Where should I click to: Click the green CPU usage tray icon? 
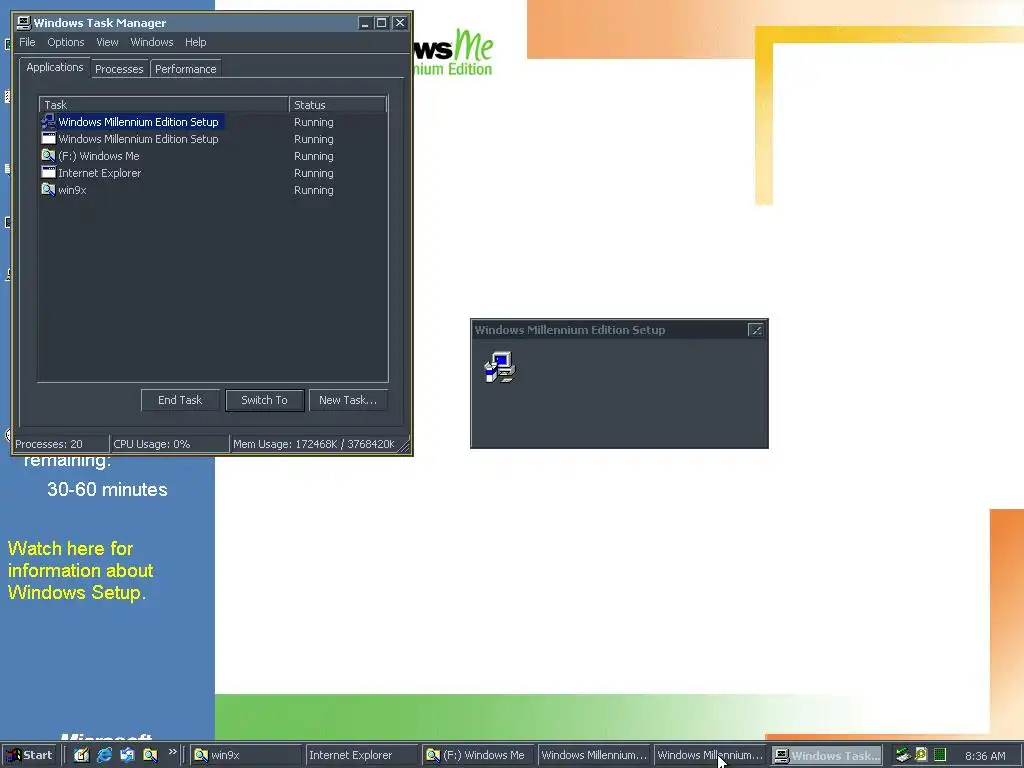[940, 754]
